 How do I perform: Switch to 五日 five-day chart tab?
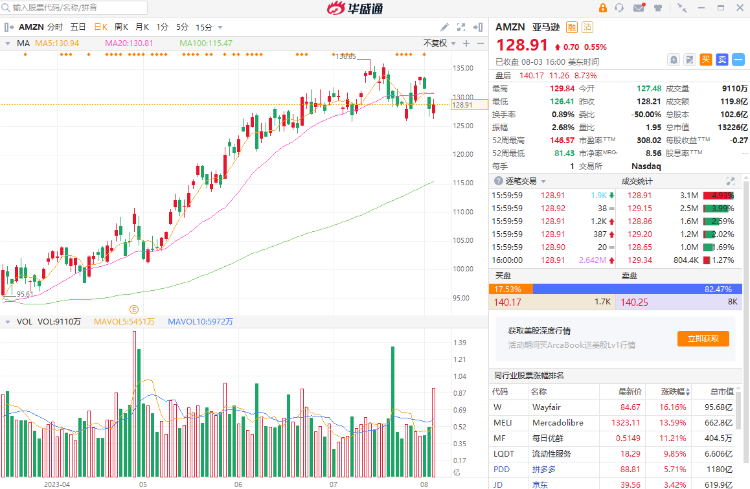[78, 27]
